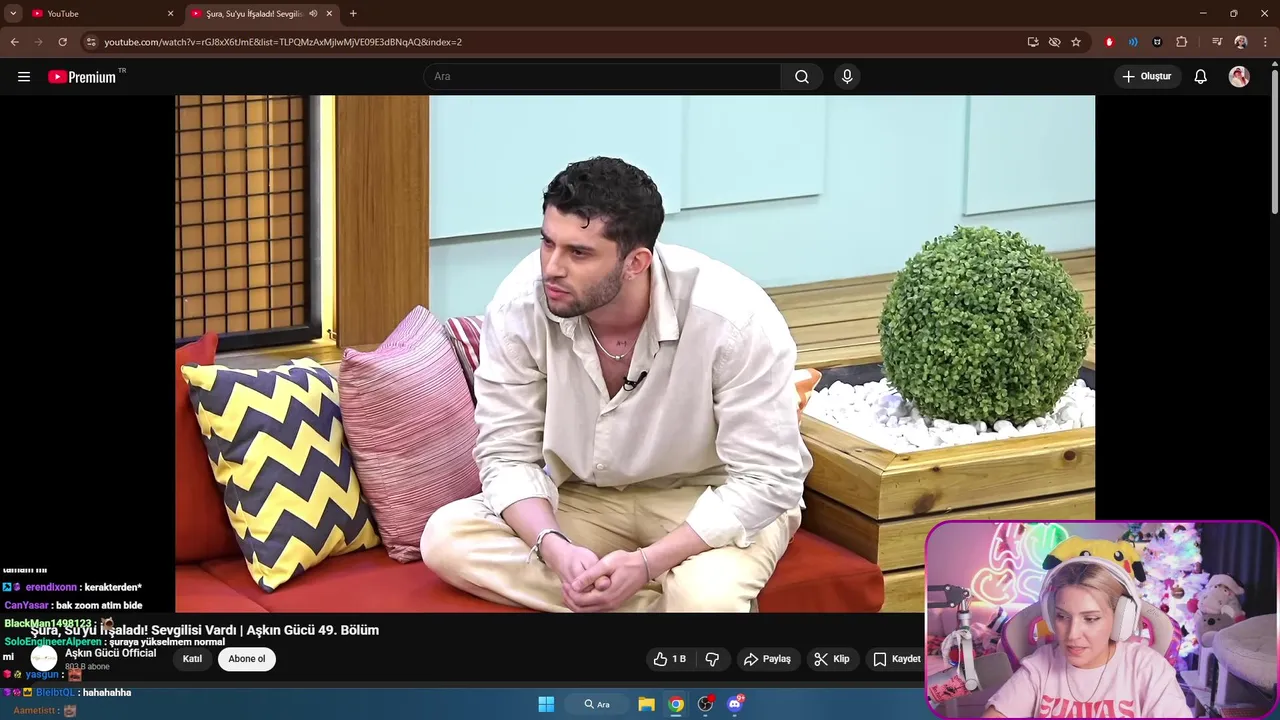Dislike the video with thumbs down
1280x720 pixels.
(712, 659)
